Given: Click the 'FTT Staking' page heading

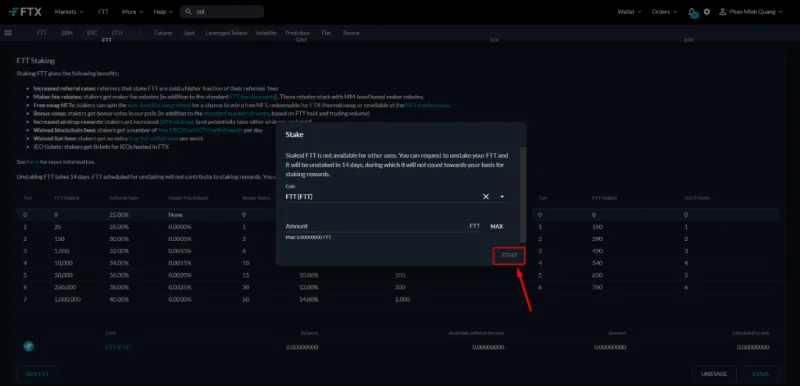Looking at the screenshot, I should point(36,61).
